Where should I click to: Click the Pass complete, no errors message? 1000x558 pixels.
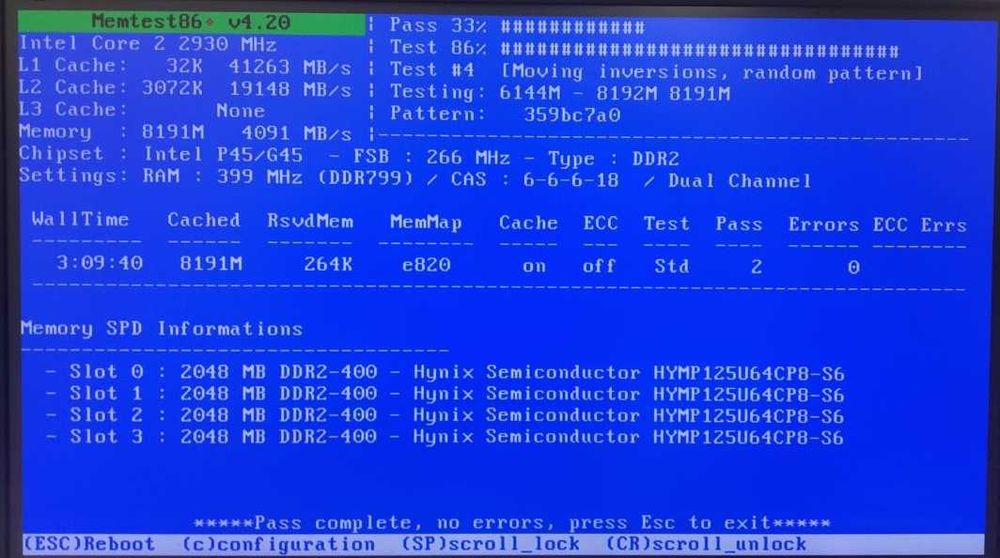click(x=512, y=524)
